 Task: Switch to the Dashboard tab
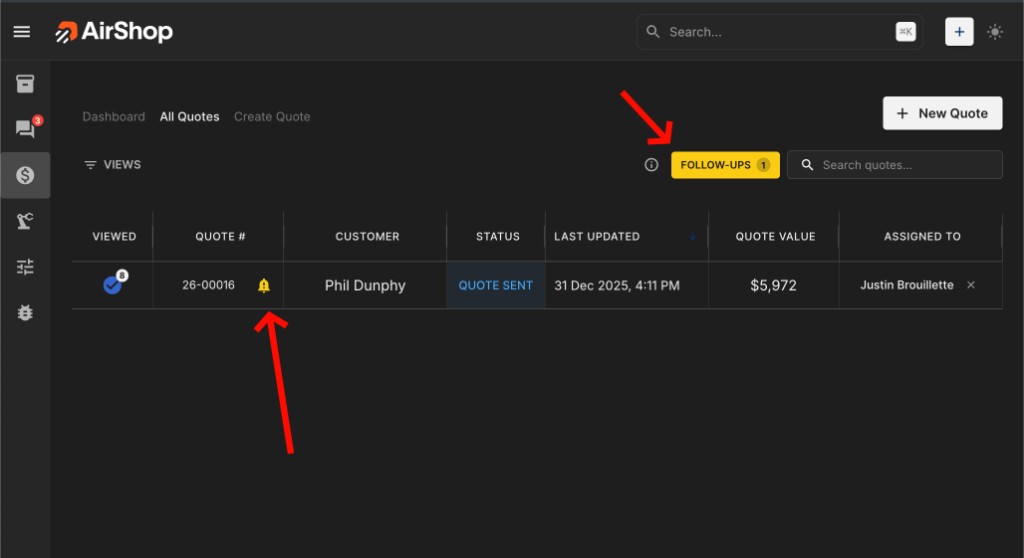113,117
